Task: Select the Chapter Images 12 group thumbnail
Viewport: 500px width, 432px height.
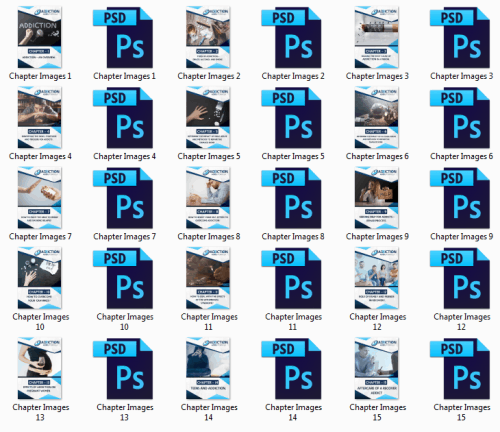Action: tap(377, 278)
